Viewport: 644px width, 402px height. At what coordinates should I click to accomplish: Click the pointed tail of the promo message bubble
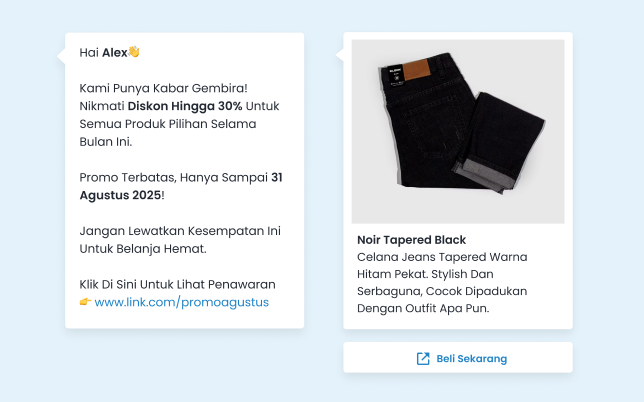60,50
